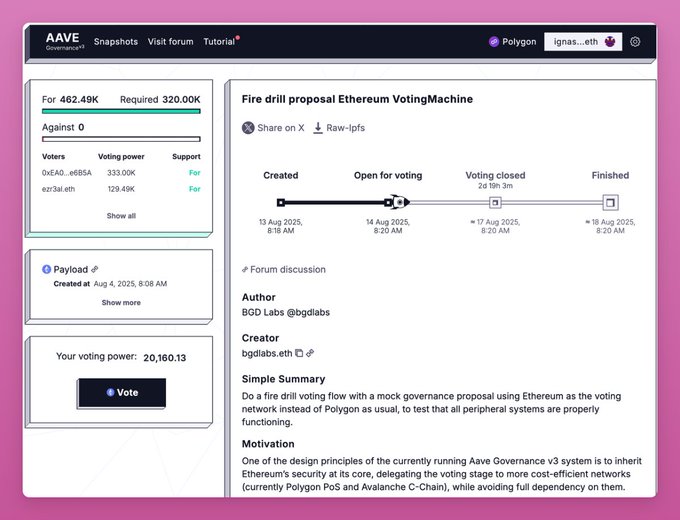680x520 pixels.
Task: Expand voters list with Show all
Action: [121, 216]
